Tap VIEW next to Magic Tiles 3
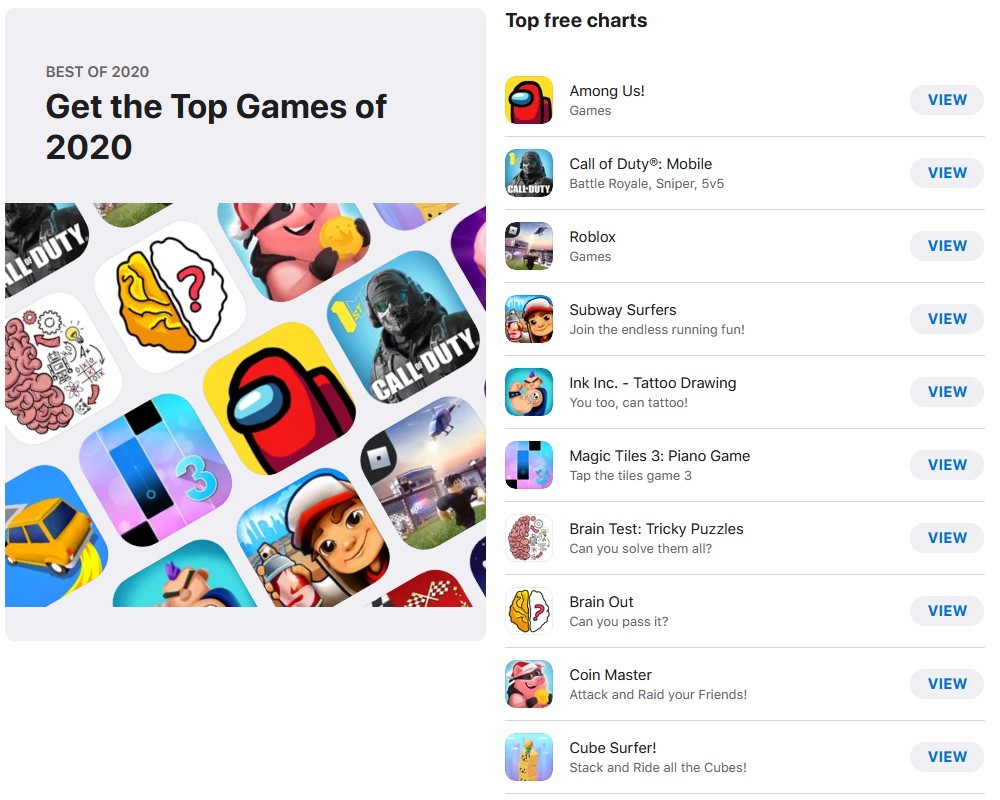This screenshot has height=800, width=1000. 946,465
